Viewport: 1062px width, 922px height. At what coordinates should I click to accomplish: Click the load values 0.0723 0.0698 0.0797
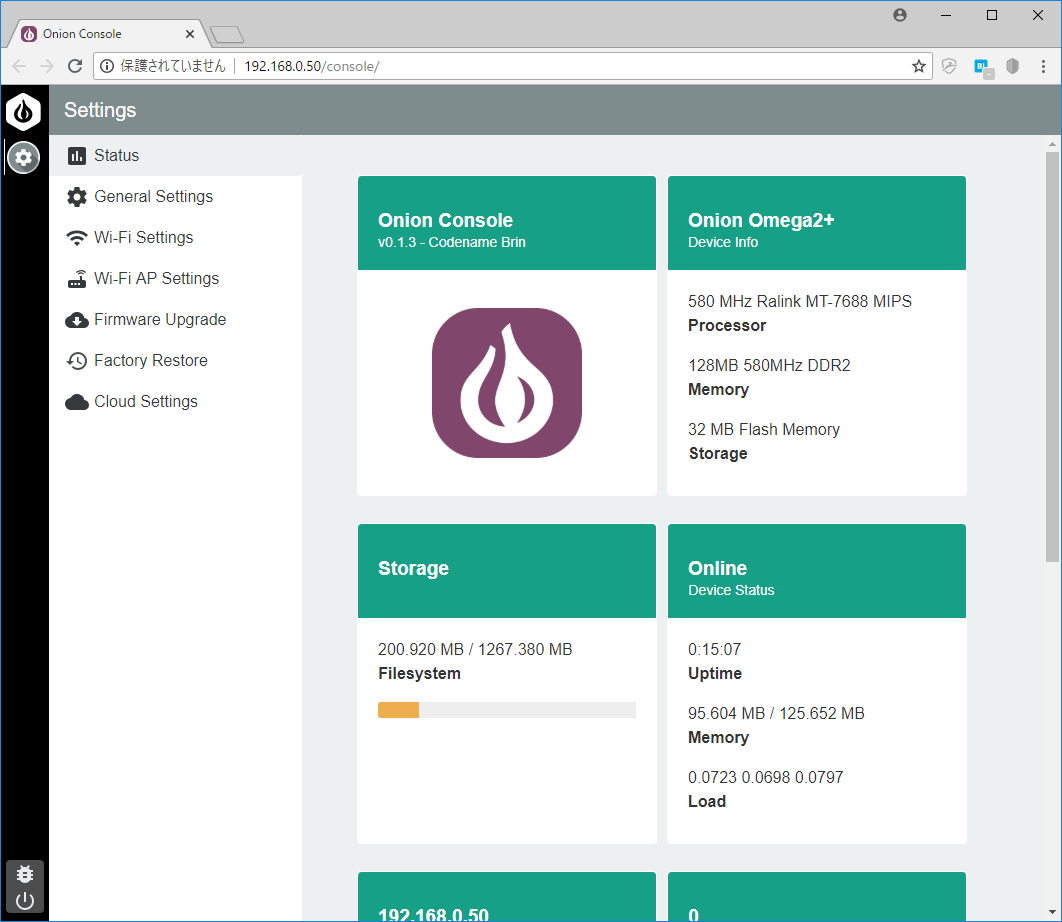coord(765,778)
